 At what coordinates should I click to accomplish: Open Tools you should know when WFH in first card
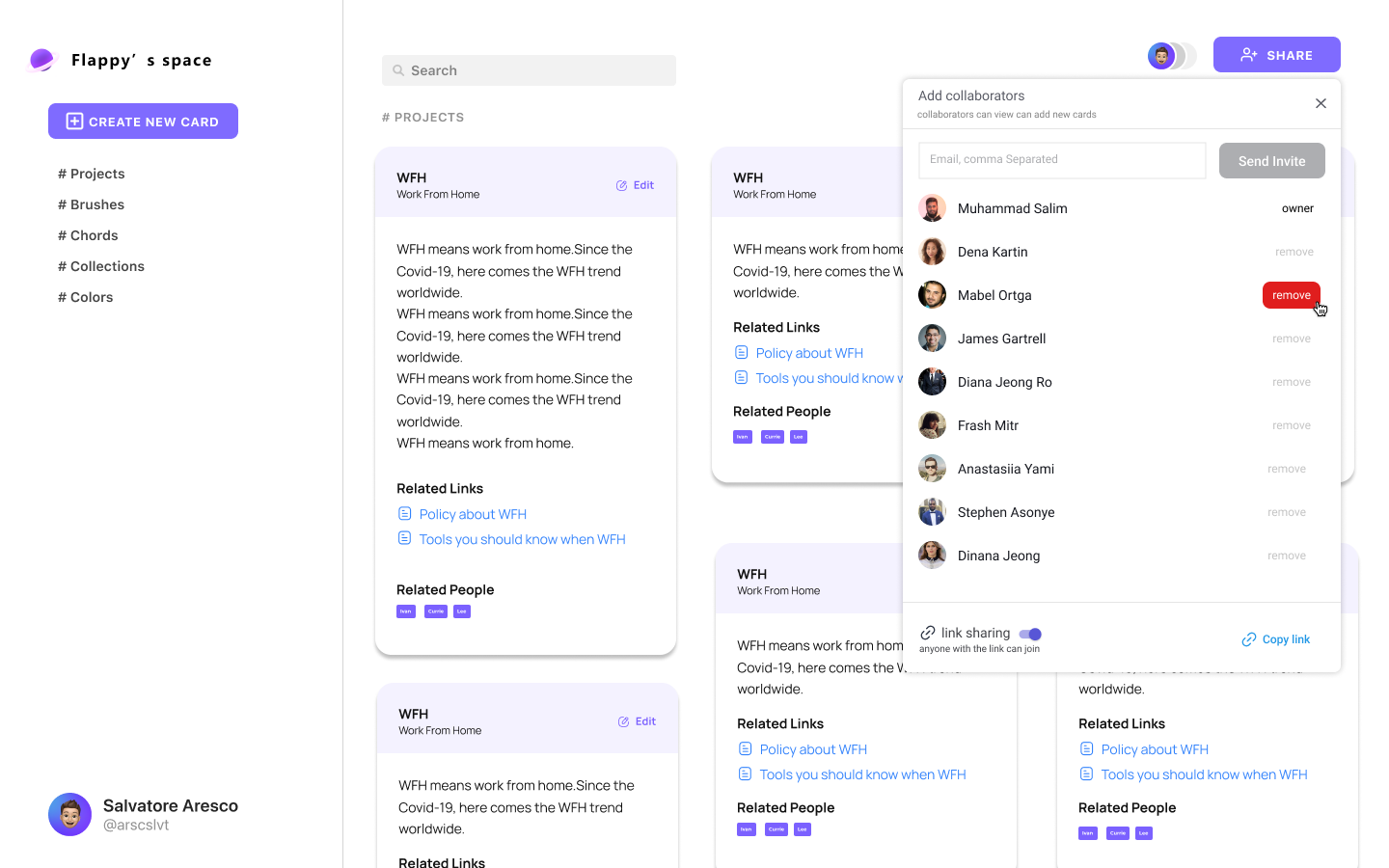(522, 539)
